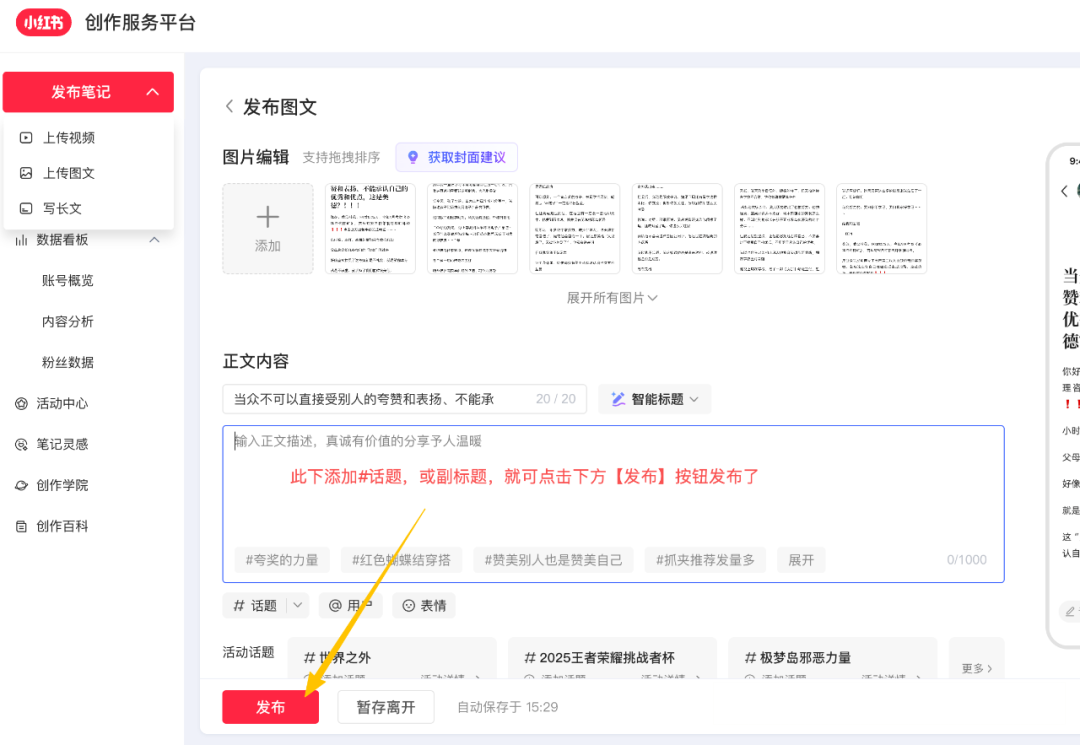
Task: Select the sixth image thumbnail
Action: pos(882,229)
